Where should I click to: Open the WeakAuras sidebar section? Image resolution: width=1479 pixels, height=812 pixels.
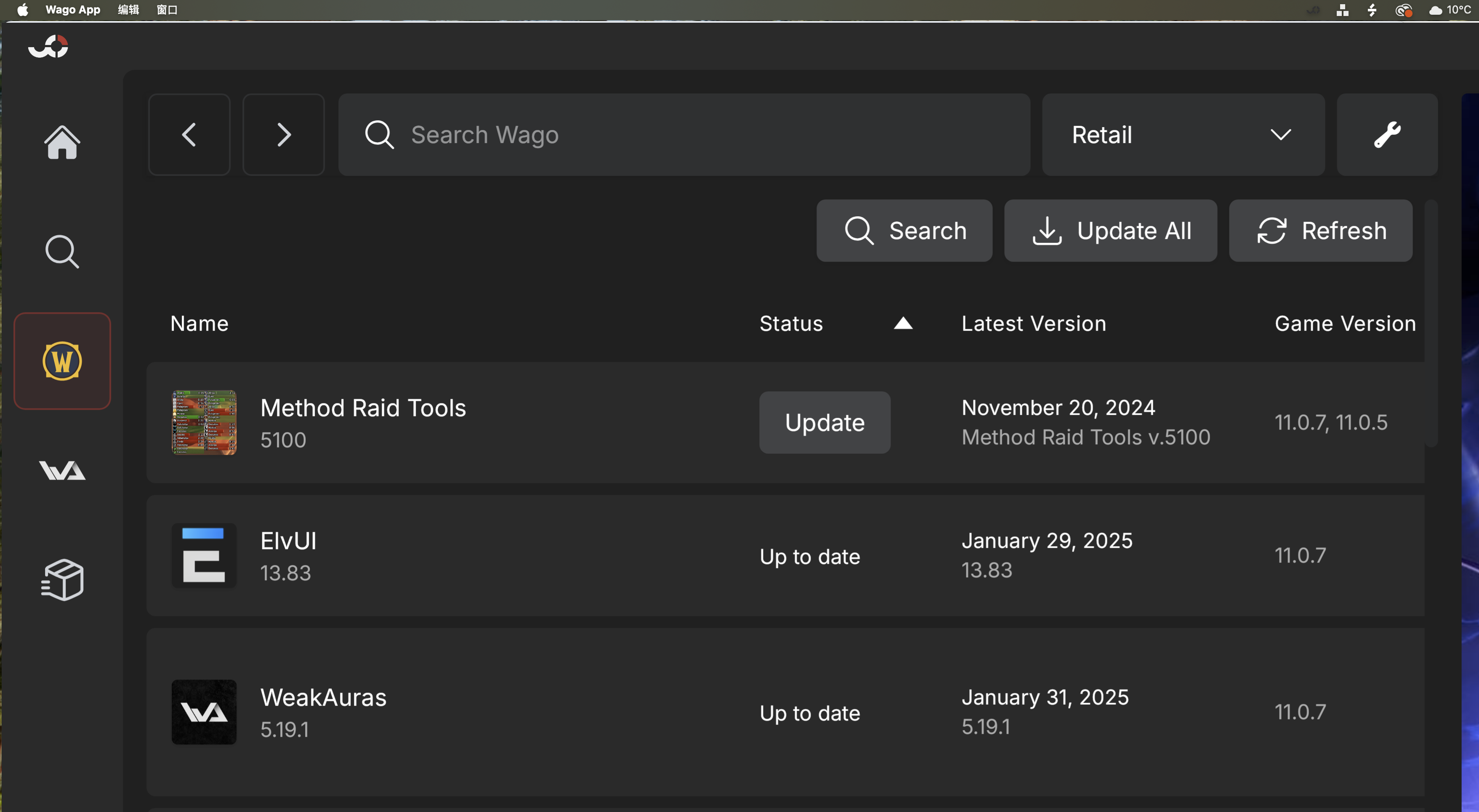62,470
